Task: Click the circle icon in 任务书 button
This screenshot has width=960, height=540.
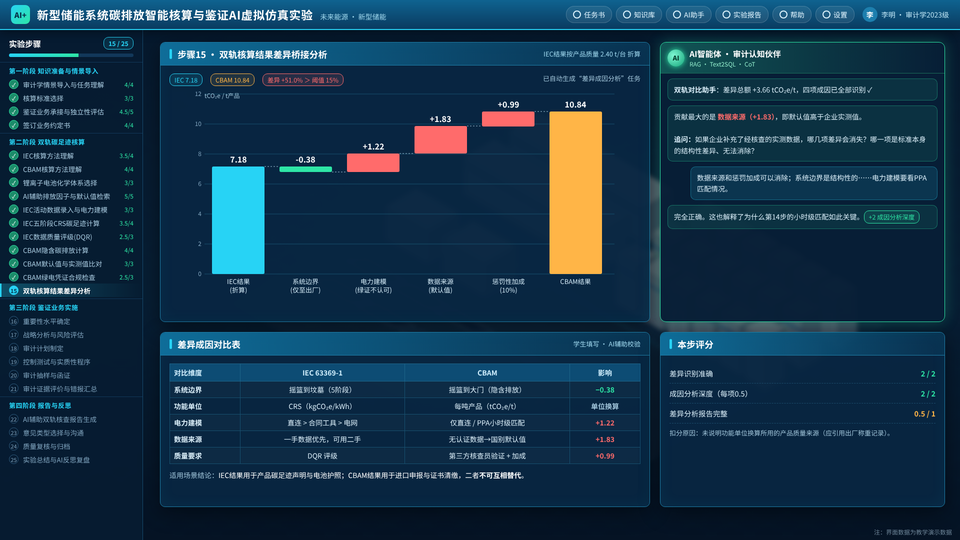Action: coord(577,15)
